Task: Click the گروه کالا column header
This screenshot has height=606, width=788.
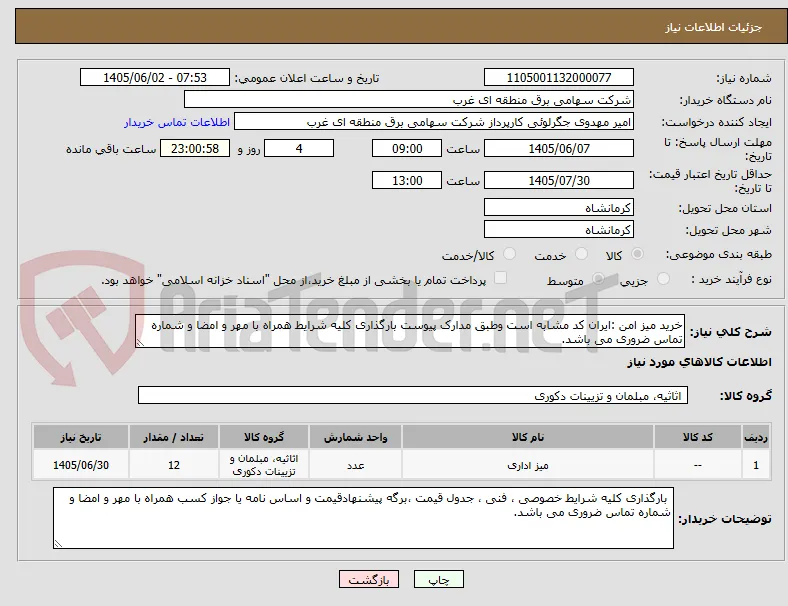Action: click(x=264, y=437)
